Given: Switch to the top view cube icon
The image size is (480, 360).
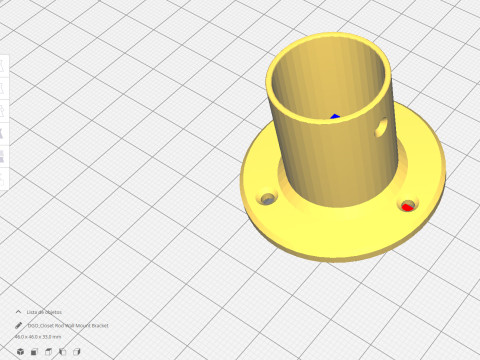Looking at the screenshot, I should [48, 352].
